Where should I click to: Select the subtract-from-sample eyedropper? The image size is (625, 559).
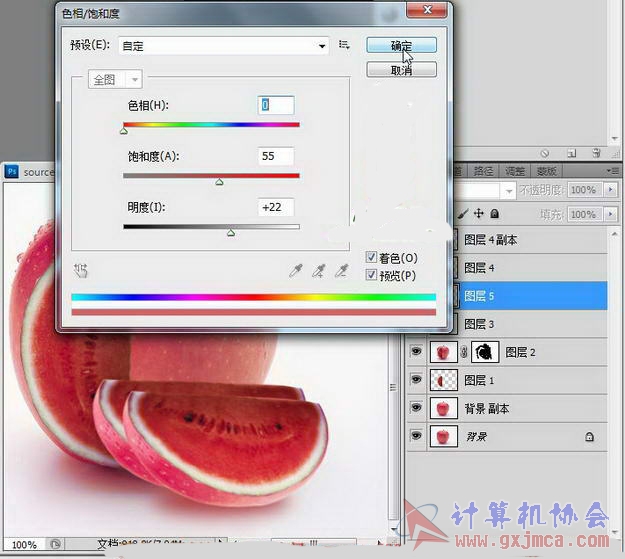[x=342, y=270]
